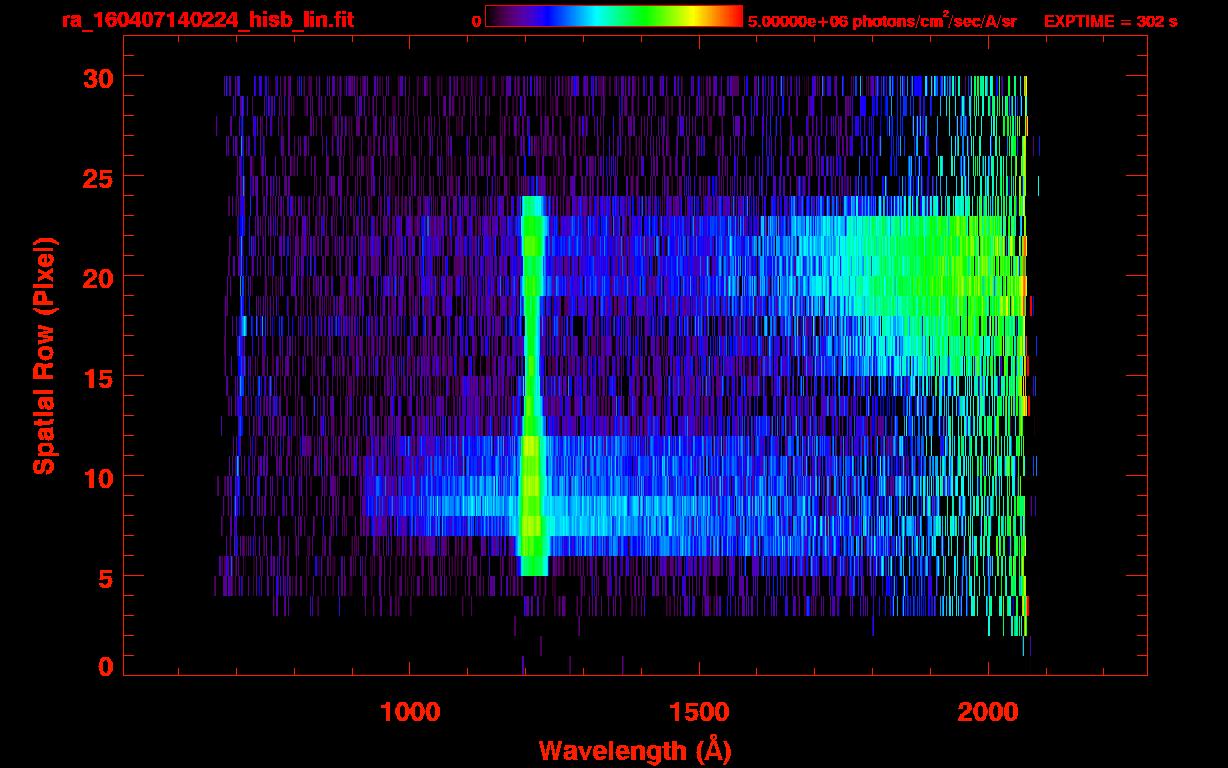Click the 0 label left of color bar
This screenshot has height=768, width=1228.
coord(476,21)
